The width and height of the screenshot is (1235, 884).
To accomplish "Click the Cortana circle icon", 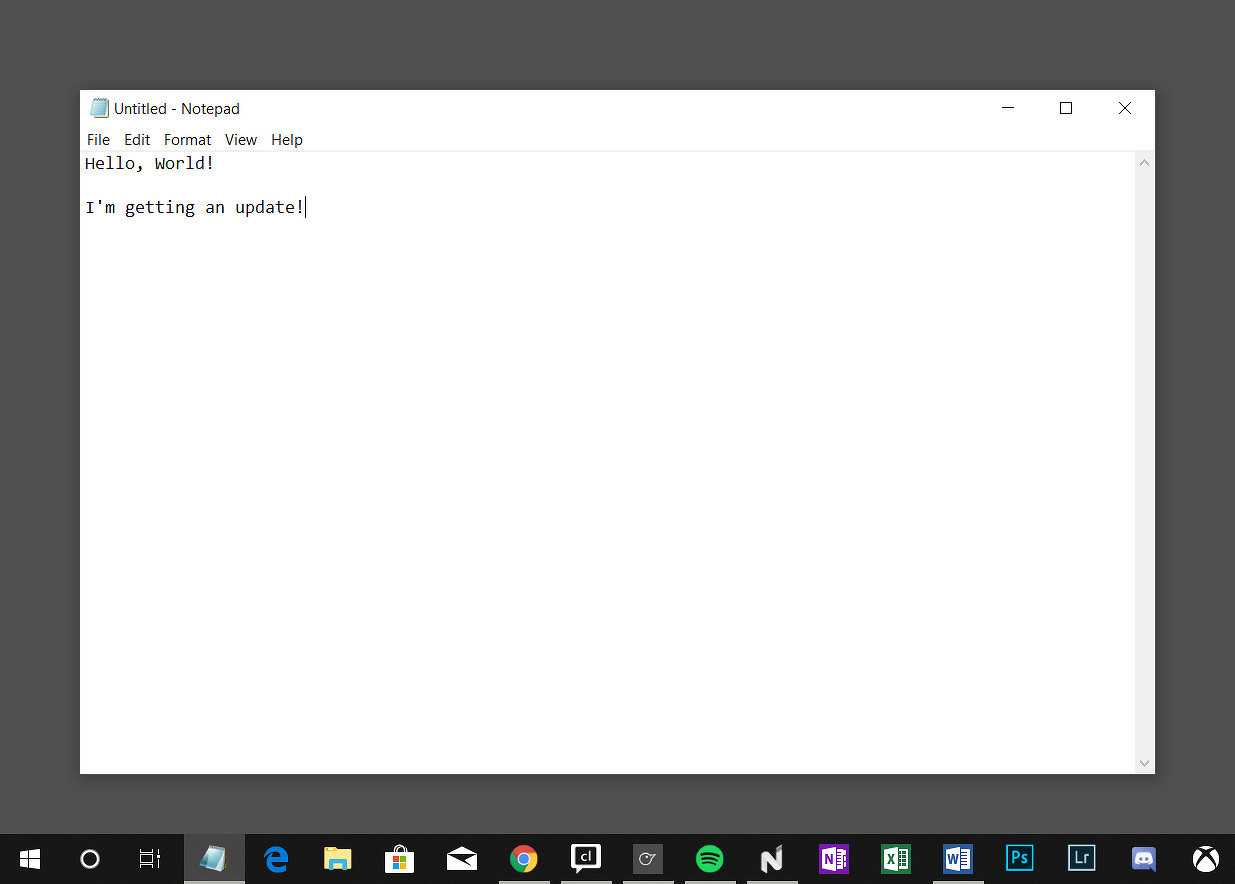I will pyautogui.click(x=90, y=859).
